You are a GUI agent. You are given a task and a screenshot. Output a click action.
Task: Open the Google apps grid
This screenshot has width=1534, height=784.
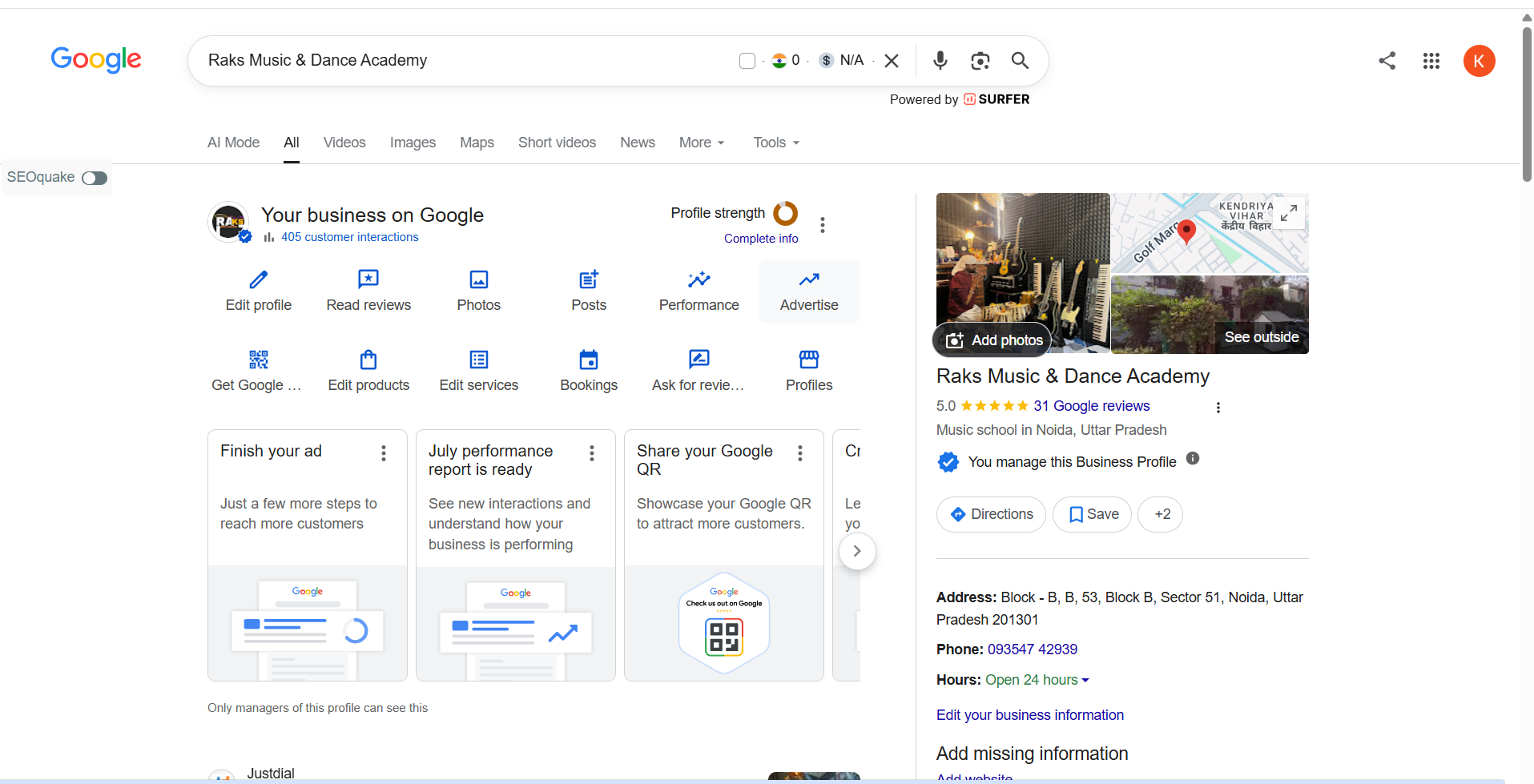[1431, 61]
